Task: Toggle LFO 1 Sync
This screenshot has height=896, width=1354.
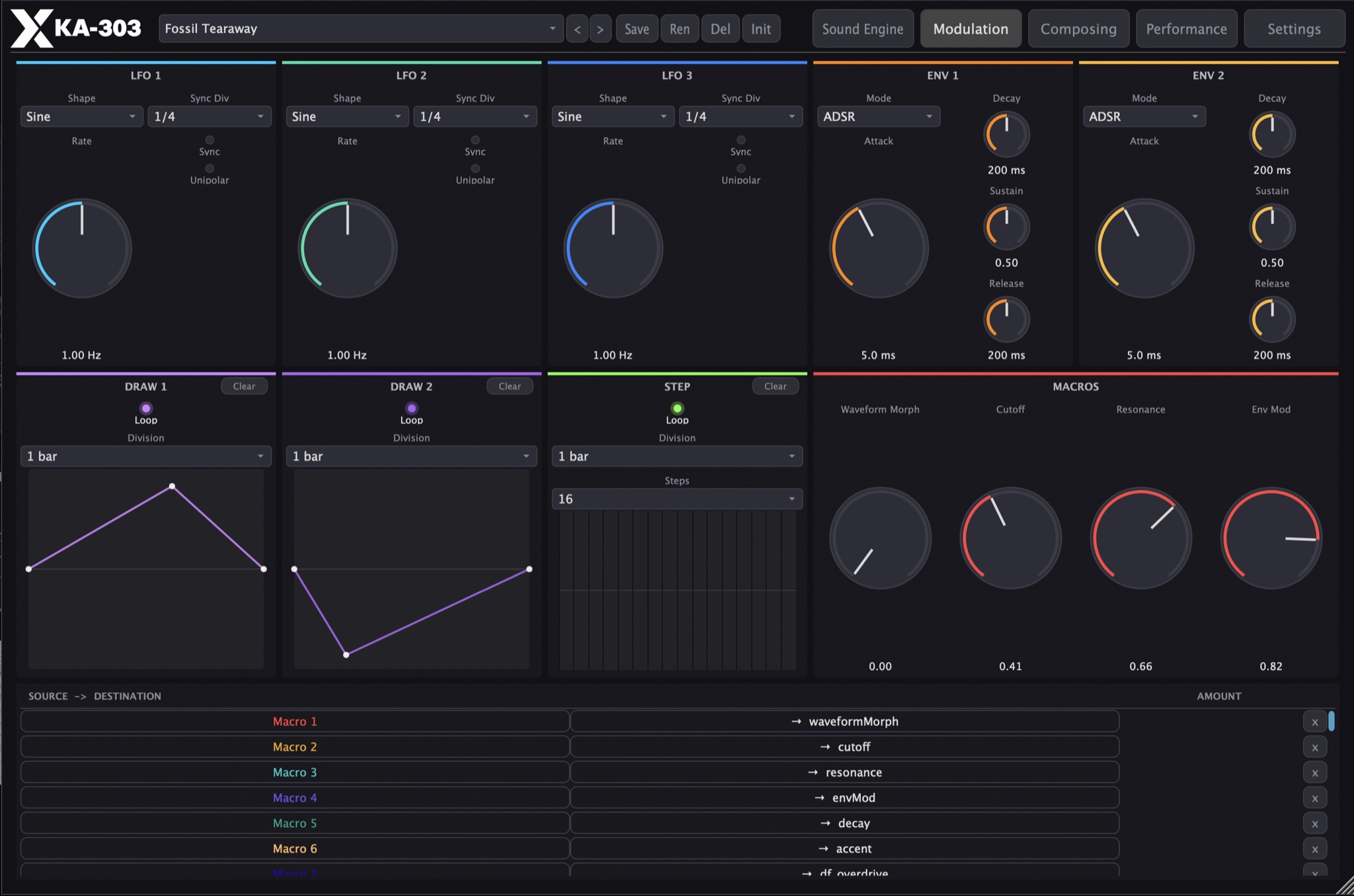Action: [210, 140]
